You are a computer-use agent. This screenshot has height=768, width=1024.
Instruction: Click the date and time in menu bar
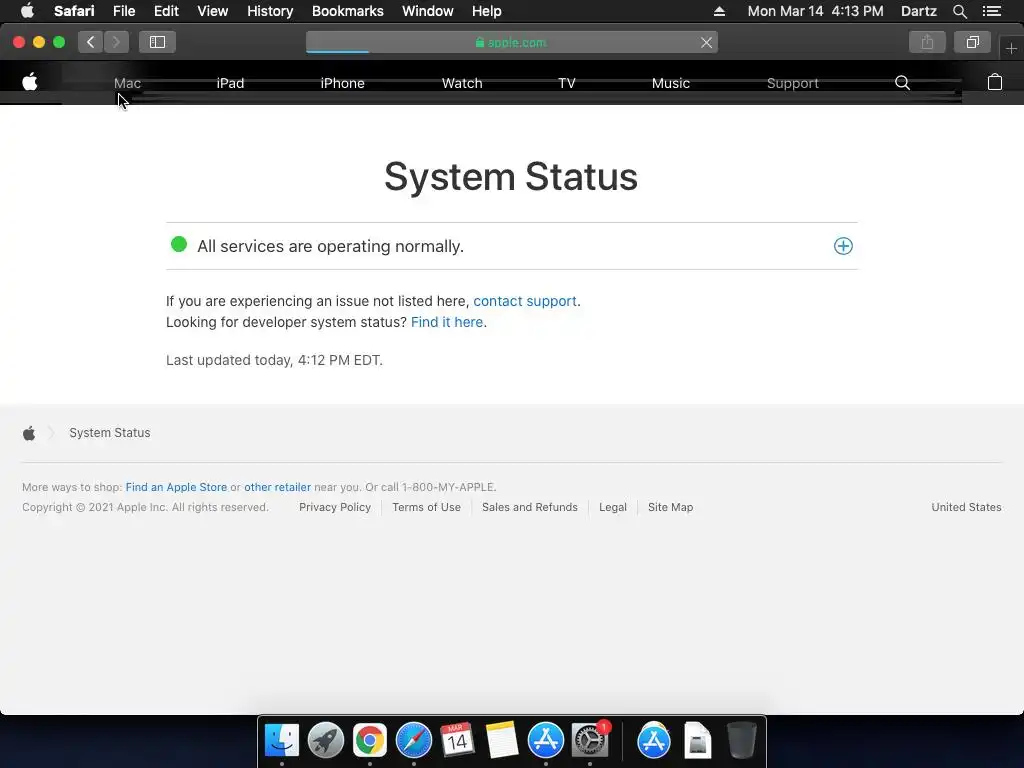click(x=815, y=11)
